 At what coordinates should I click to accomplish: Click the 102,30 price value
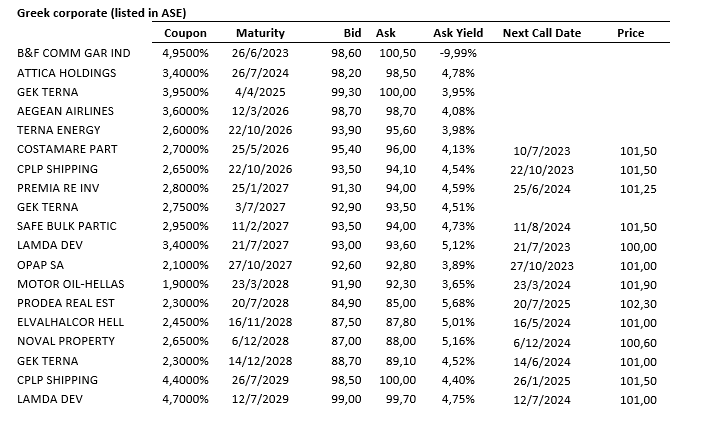(636, 303)
